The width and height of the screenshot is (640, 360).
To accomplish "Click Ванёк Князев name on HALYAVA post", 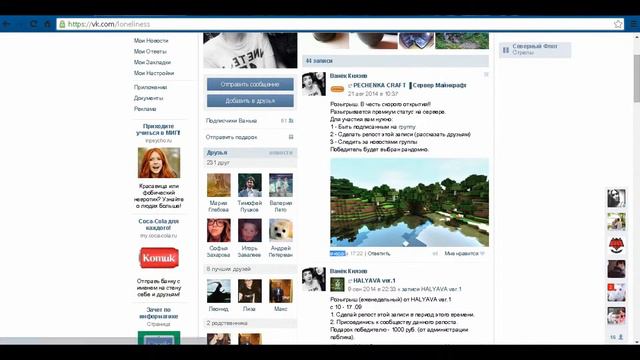I will coord(349,271).
